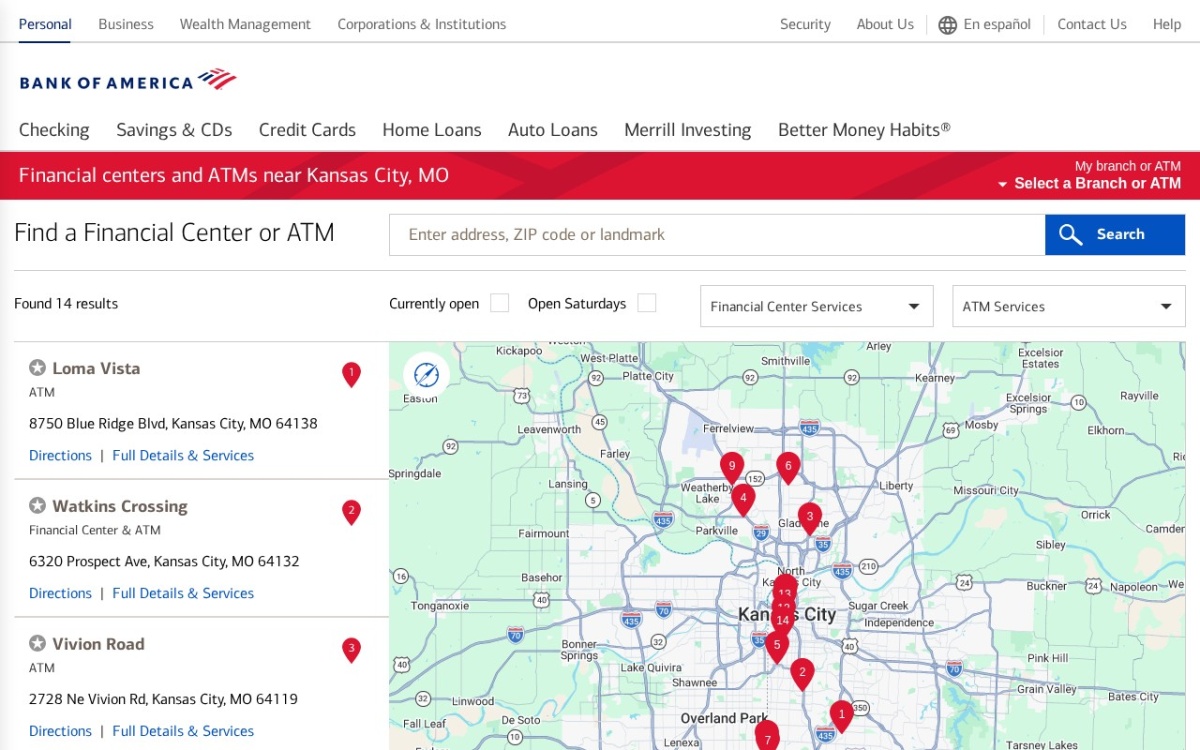Get Directions to Vivion Road
Image resolution: width=1200 pixels, height=750 pixels.
coord(60,731)
